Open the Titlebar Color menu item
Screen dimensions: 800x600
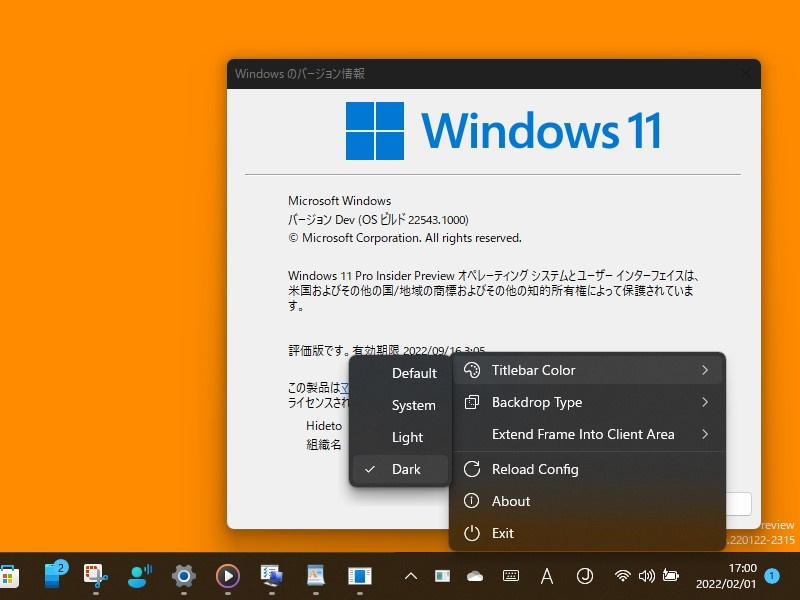point(568,369)
